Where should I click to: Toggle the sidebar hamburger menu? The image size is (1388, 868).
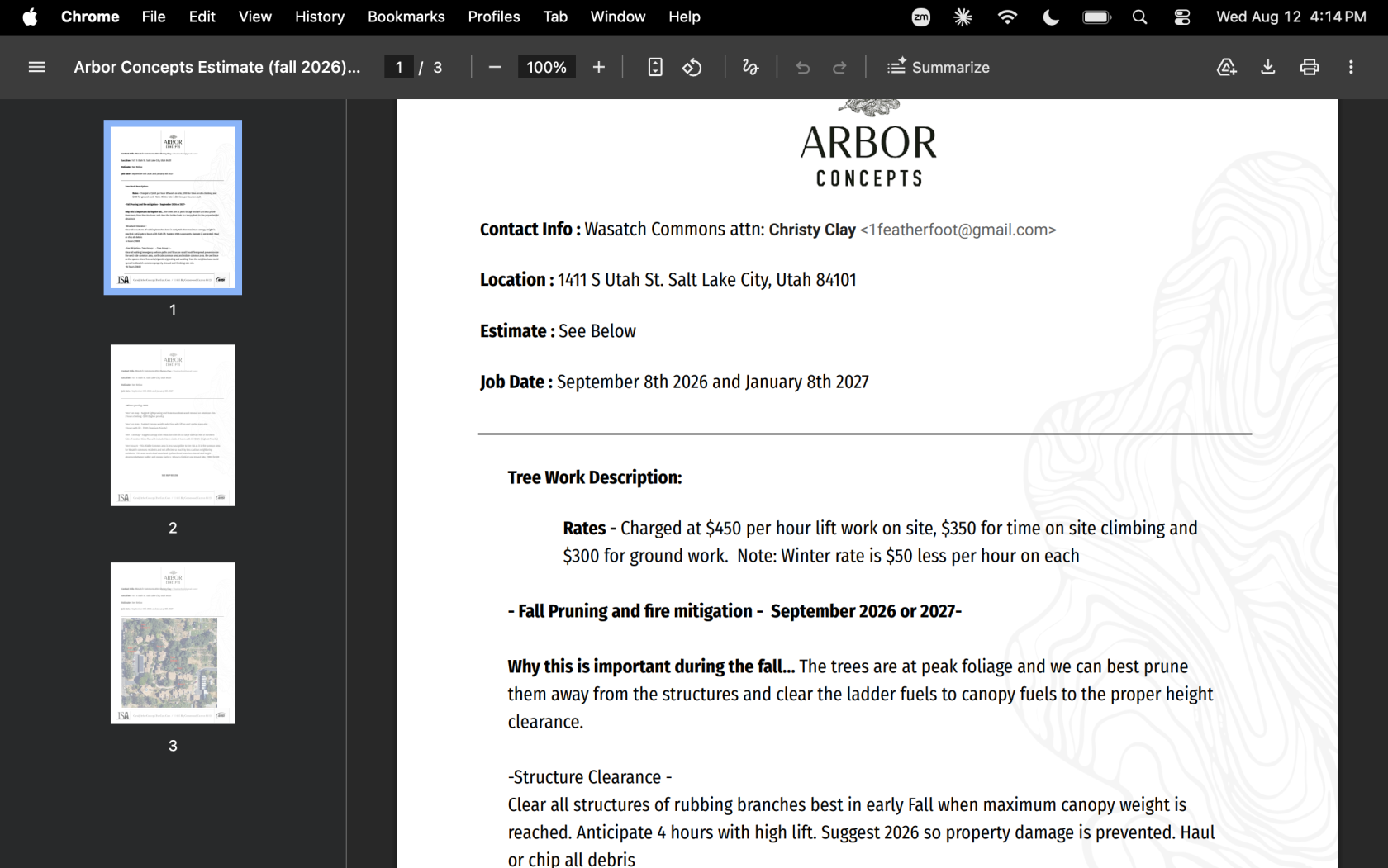coord(36,67)
